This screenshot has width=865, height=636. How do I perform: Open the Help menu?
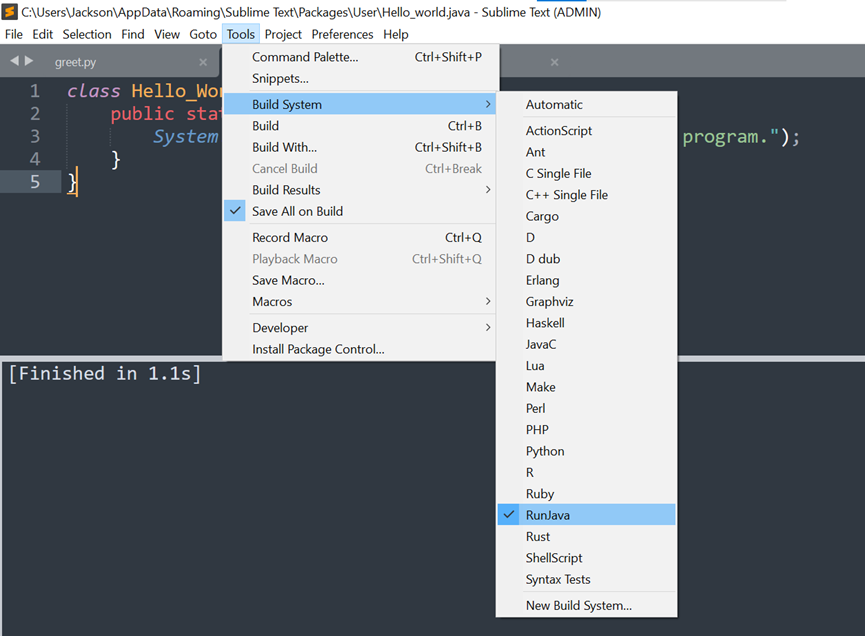pos(396,34)
